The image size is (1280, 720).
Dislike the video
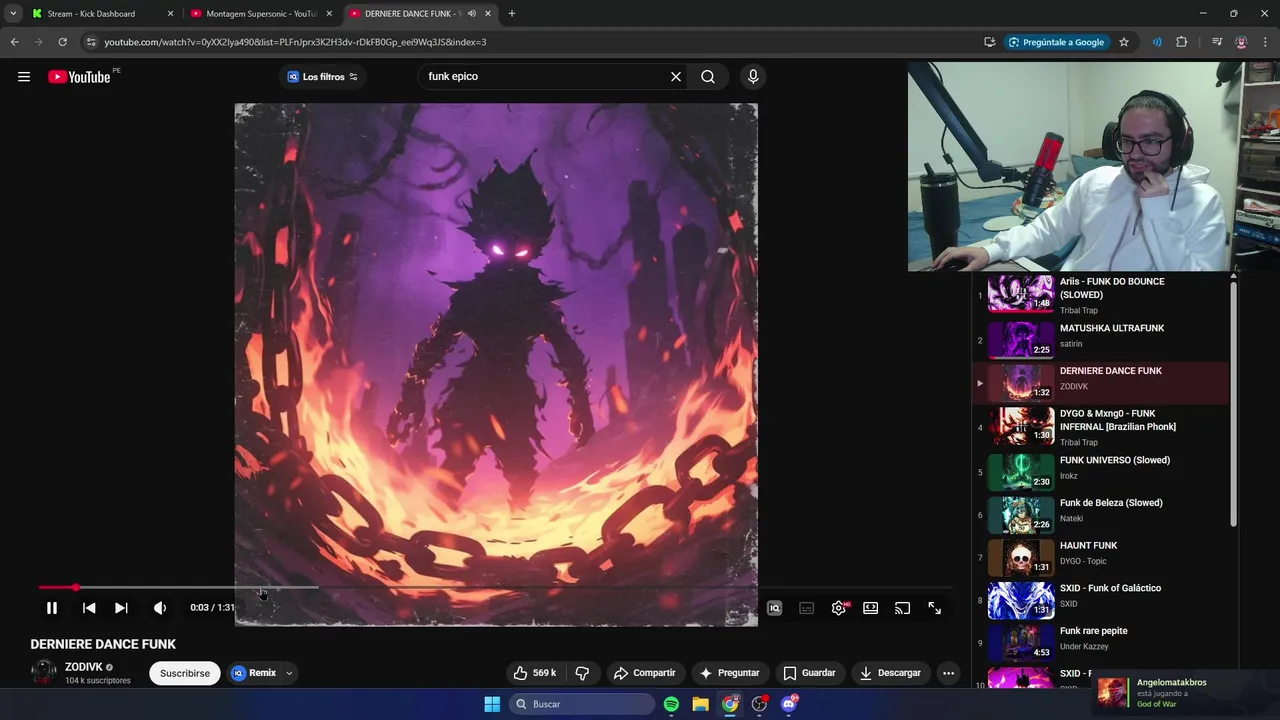pos(582,673)
